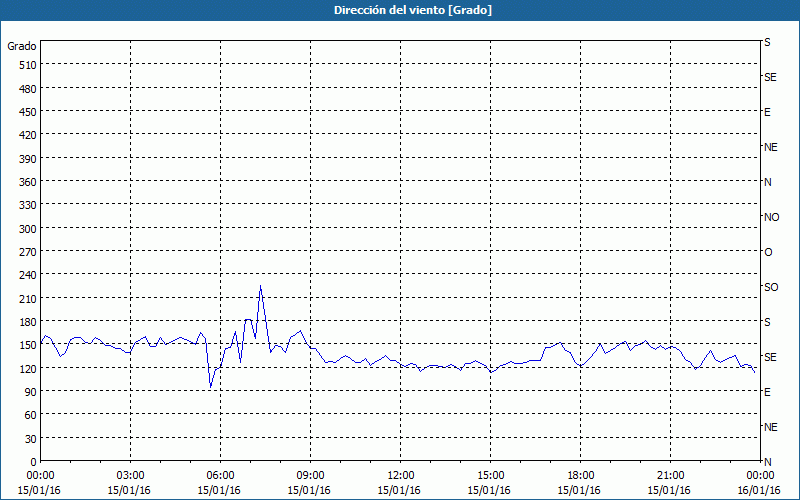Viewport: 800px width, 500px height.
Task: Pick the 390 tick label
Action: pyautogui.click(x=29, y=159)
